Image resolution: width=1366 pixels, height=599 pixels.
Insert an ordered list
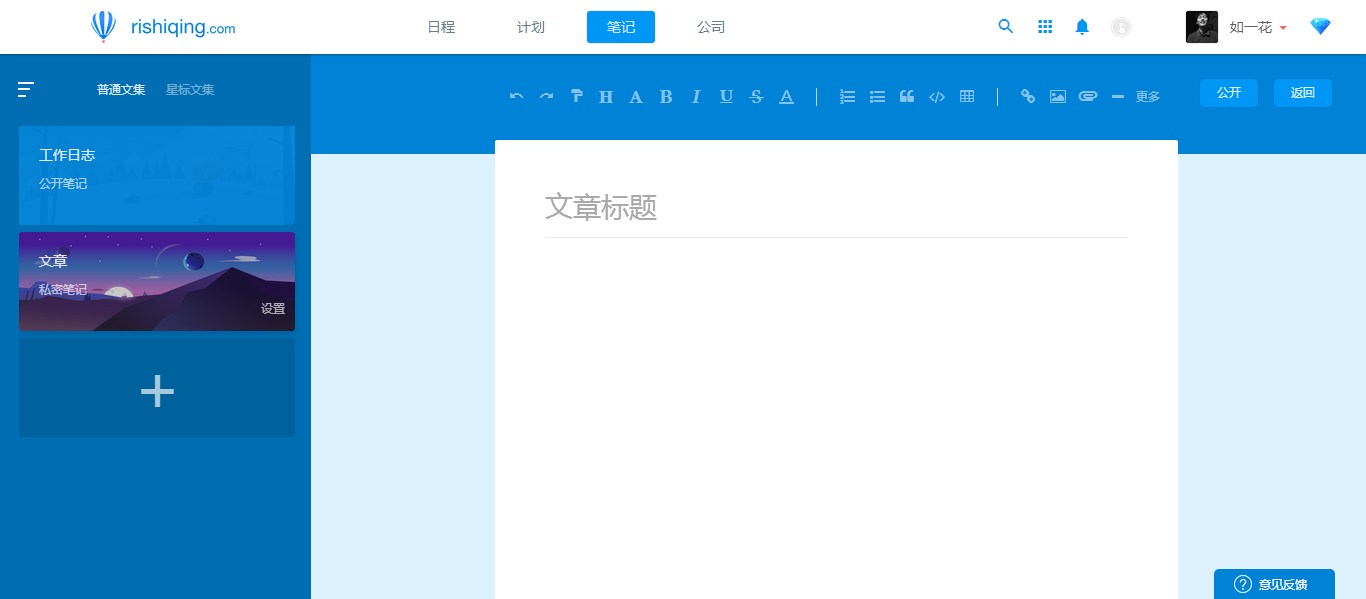(847, 95)
